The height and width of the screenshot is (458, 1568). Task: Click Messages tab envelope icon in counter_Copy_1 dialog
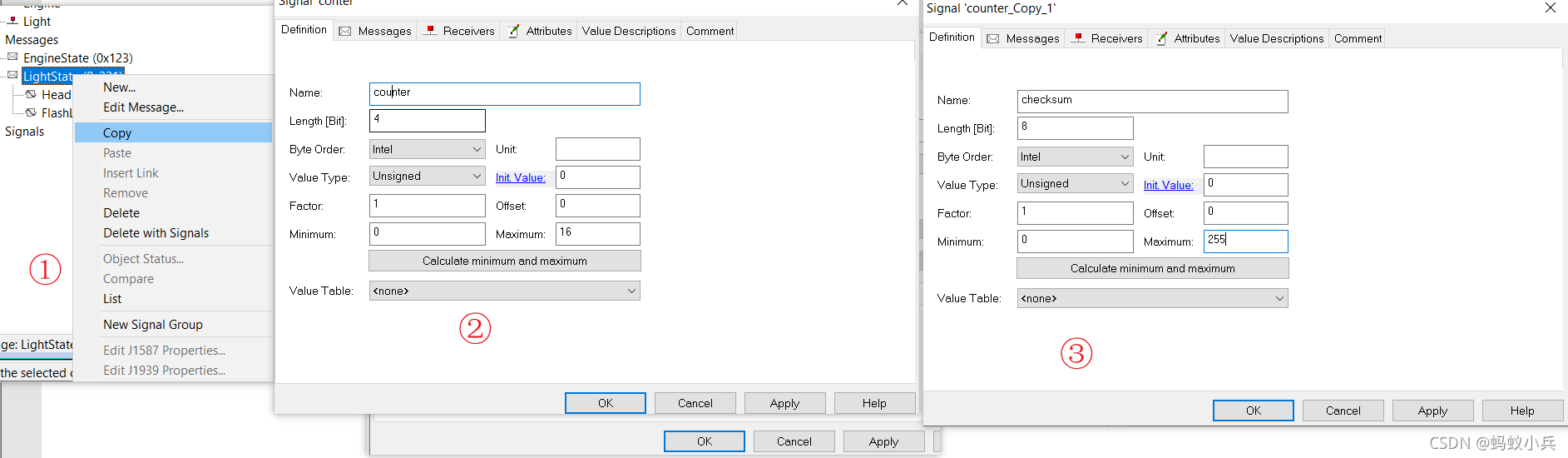[x=993, y=39]
